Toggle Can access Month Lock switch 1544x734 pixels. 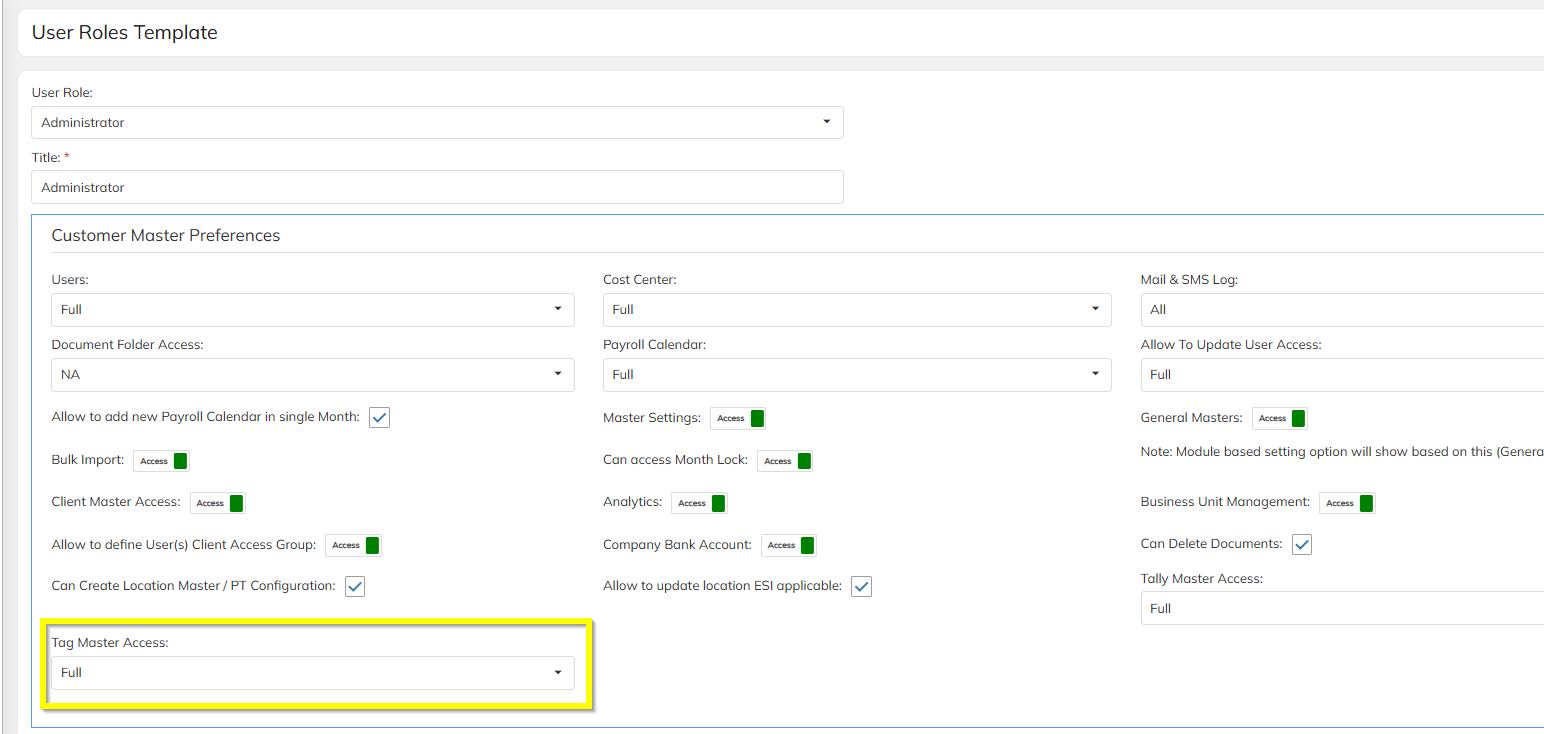[x=785, y=461]
